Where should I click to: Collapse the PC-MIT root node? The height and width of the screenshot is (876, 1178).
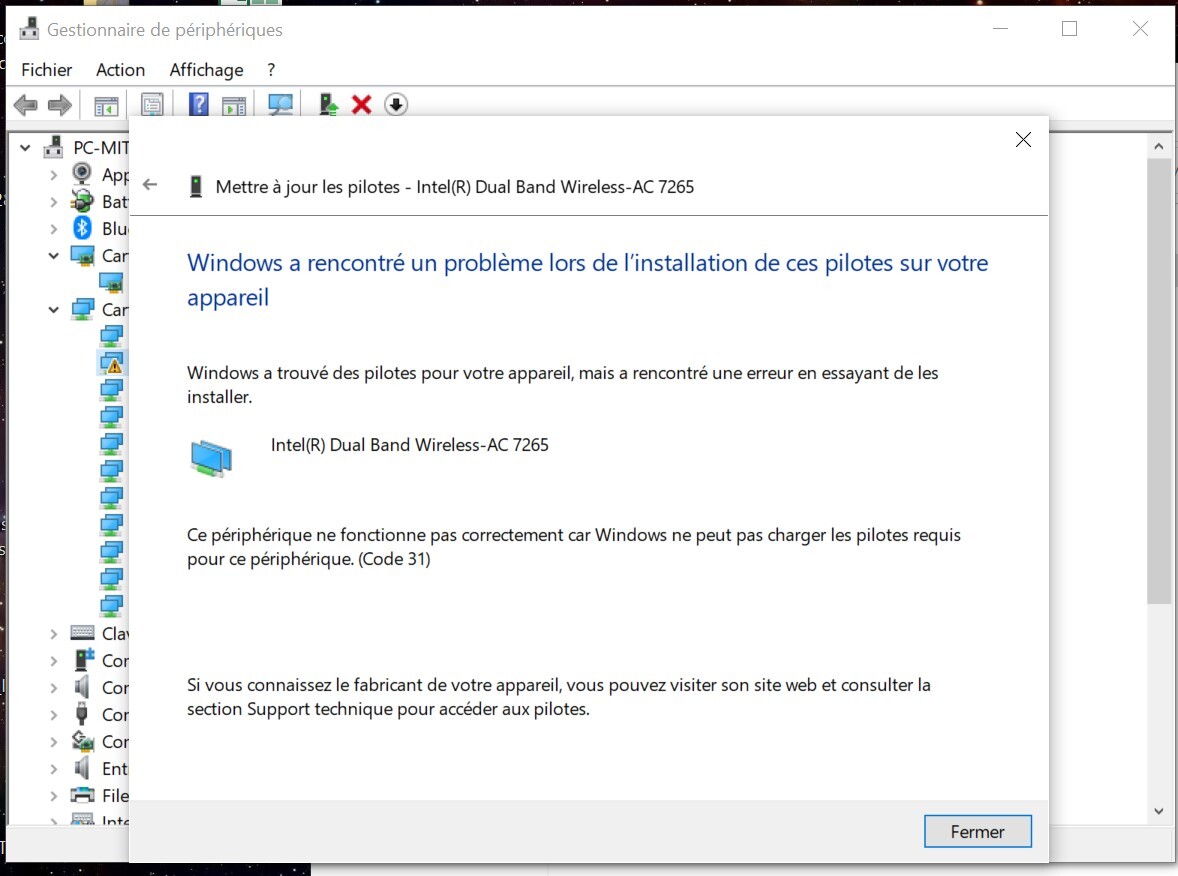[26, 148]
